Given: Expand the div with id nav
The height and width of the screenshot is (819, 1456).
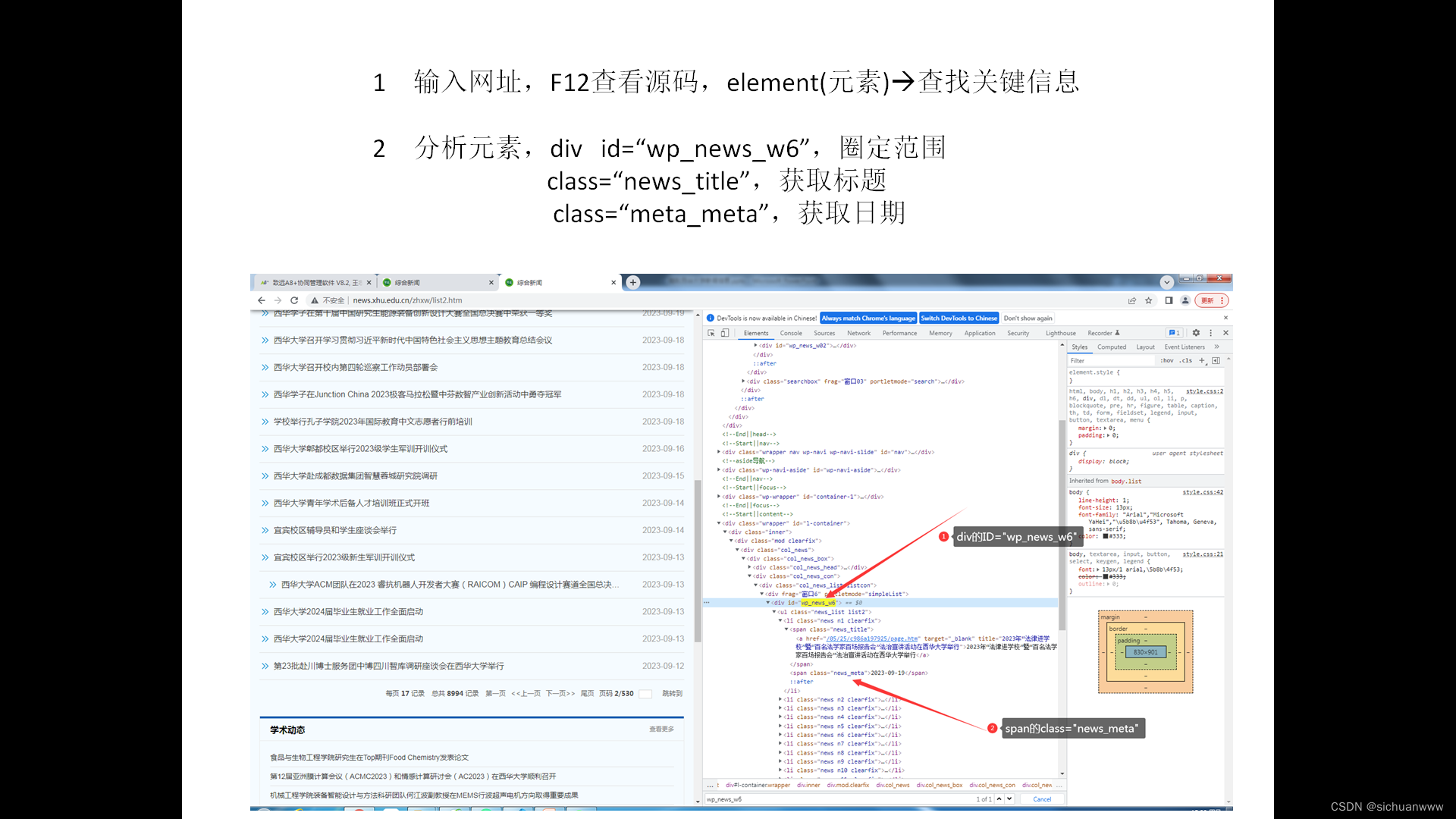Looking at the screenshot, I should 719,452.
